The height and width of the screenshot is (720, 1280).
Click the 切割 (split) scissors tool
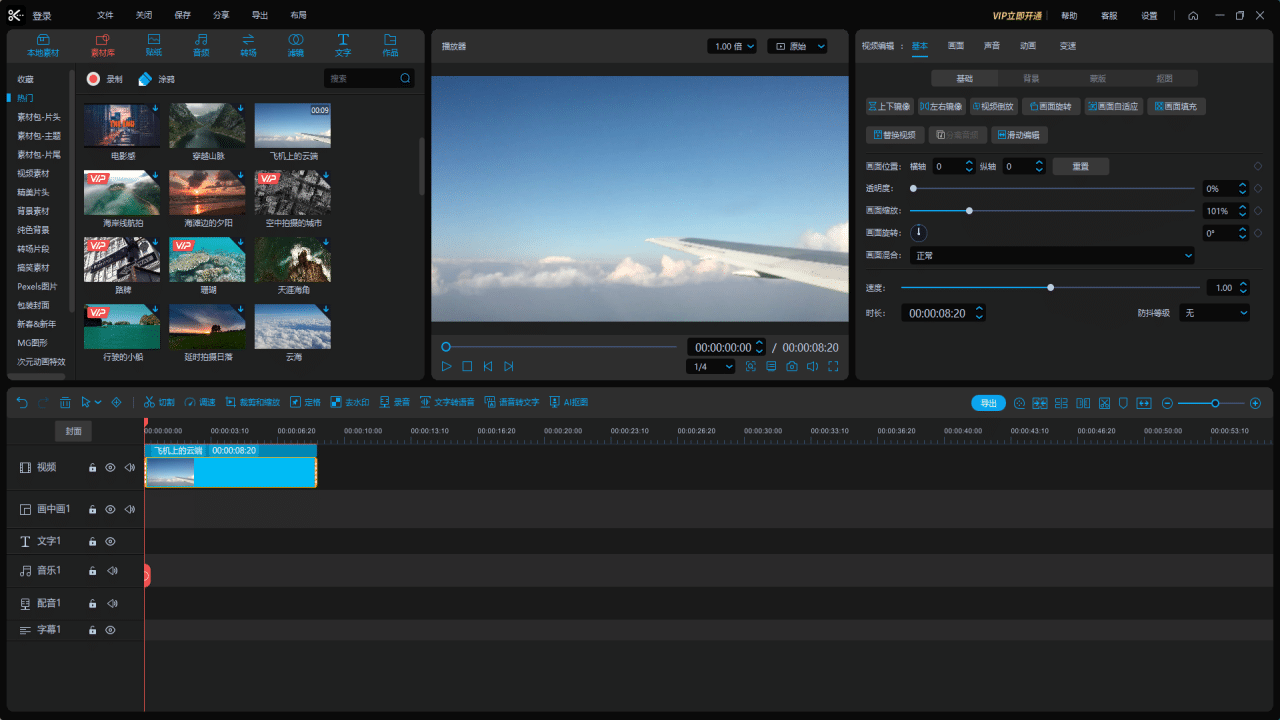click(158, 402)
